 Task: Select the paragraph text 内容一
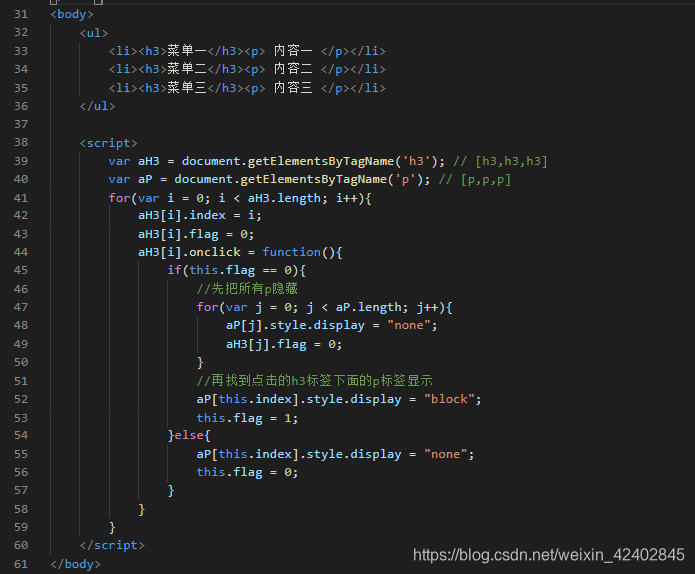[293, 51]
